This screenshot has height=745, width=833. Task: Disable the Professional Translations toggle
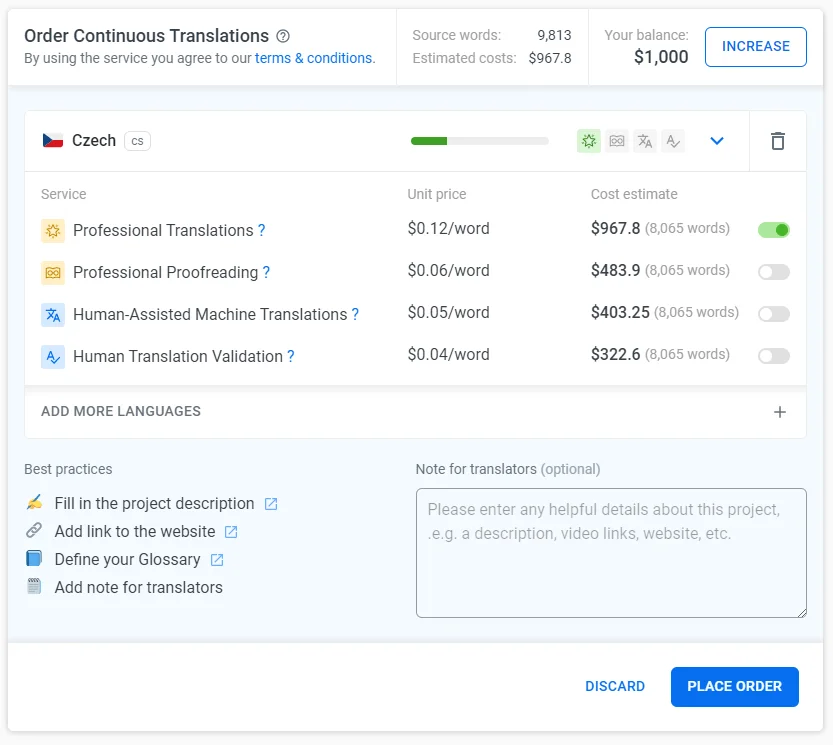(x=773, y=230)
